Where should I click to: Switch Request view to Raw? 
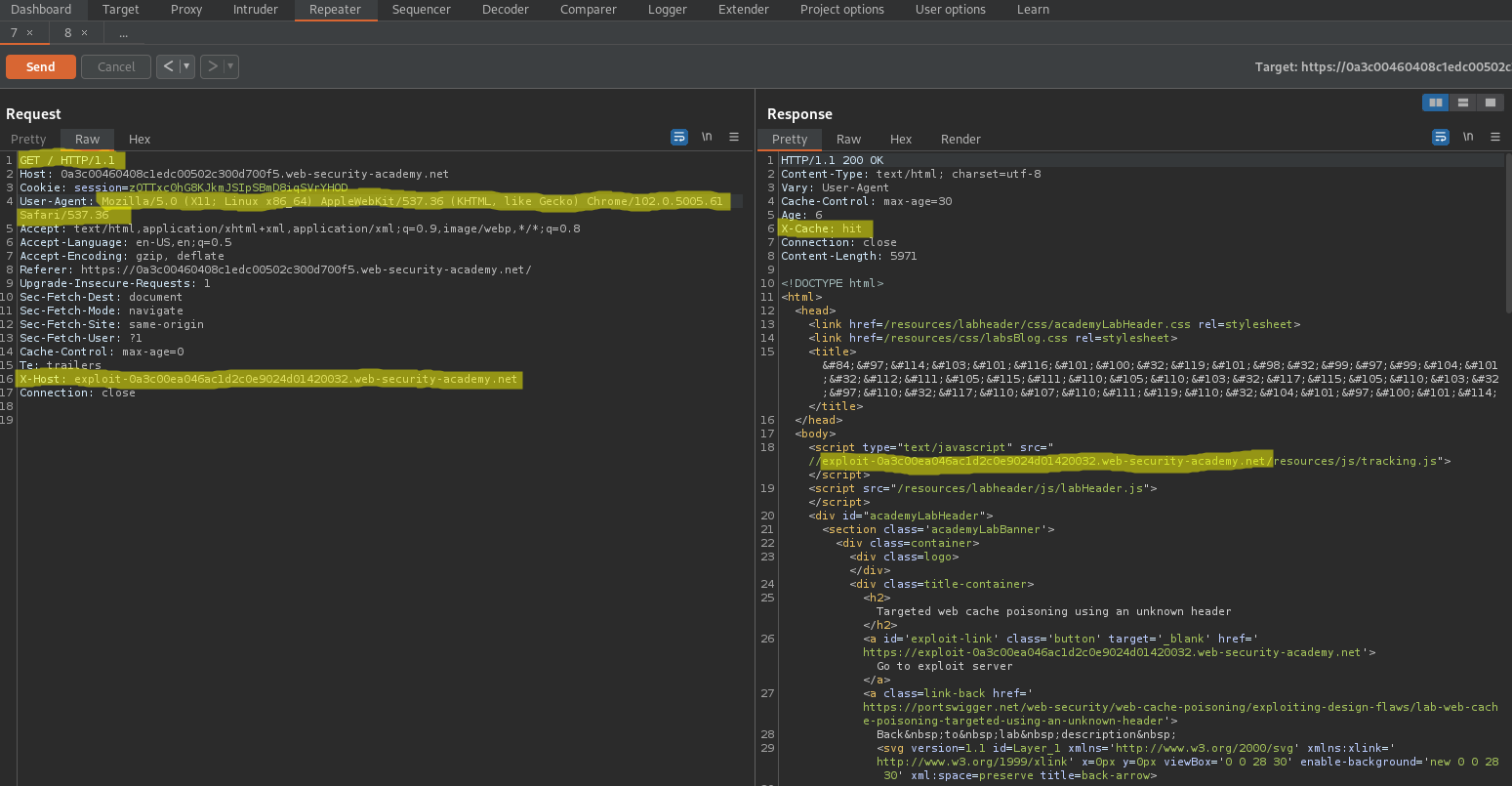tap(88, 140)
